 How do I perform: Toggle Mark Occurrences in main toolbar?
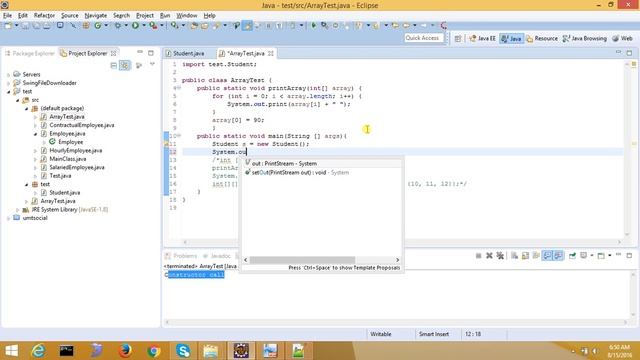247,26
